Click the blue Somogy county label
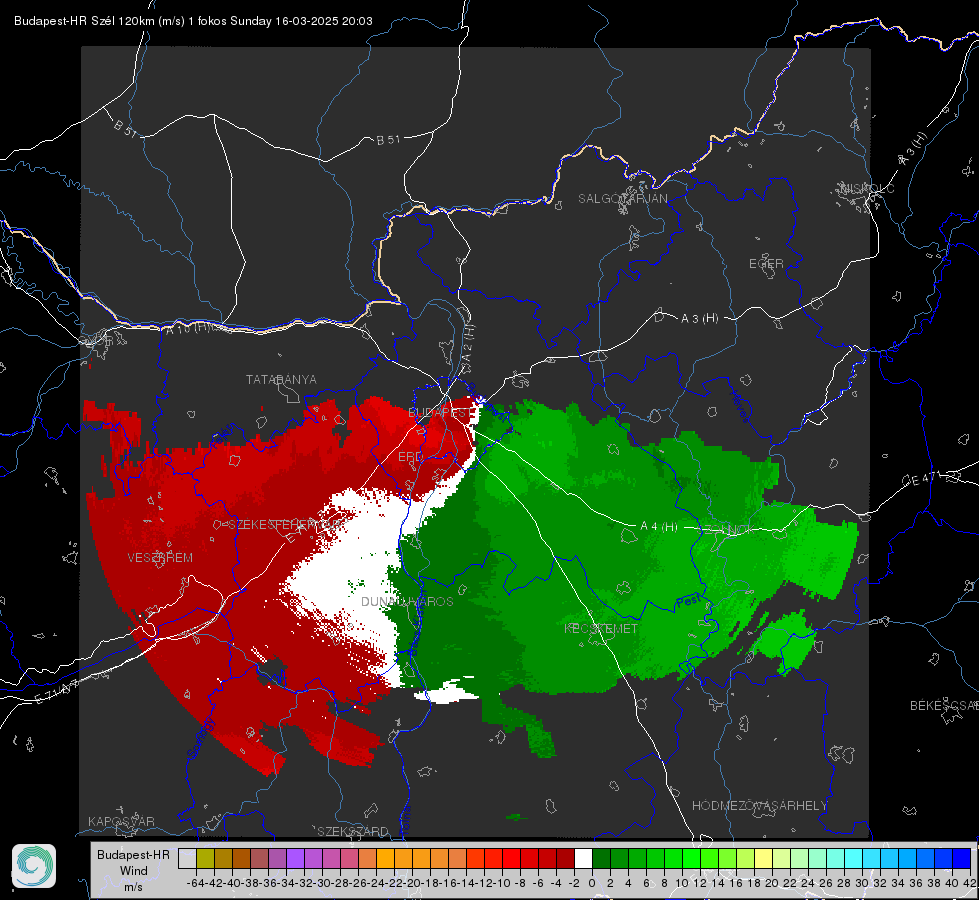This screenshot has width=979, height=900. (201, 739)
